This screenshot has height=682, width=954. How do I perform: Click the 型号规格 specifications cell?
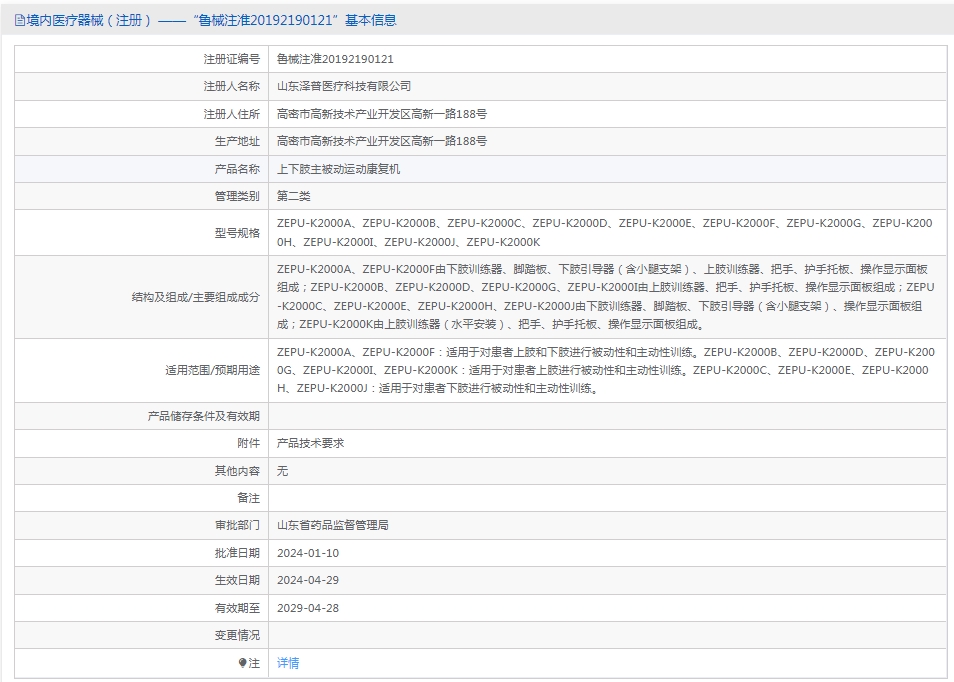click(600, 232)
